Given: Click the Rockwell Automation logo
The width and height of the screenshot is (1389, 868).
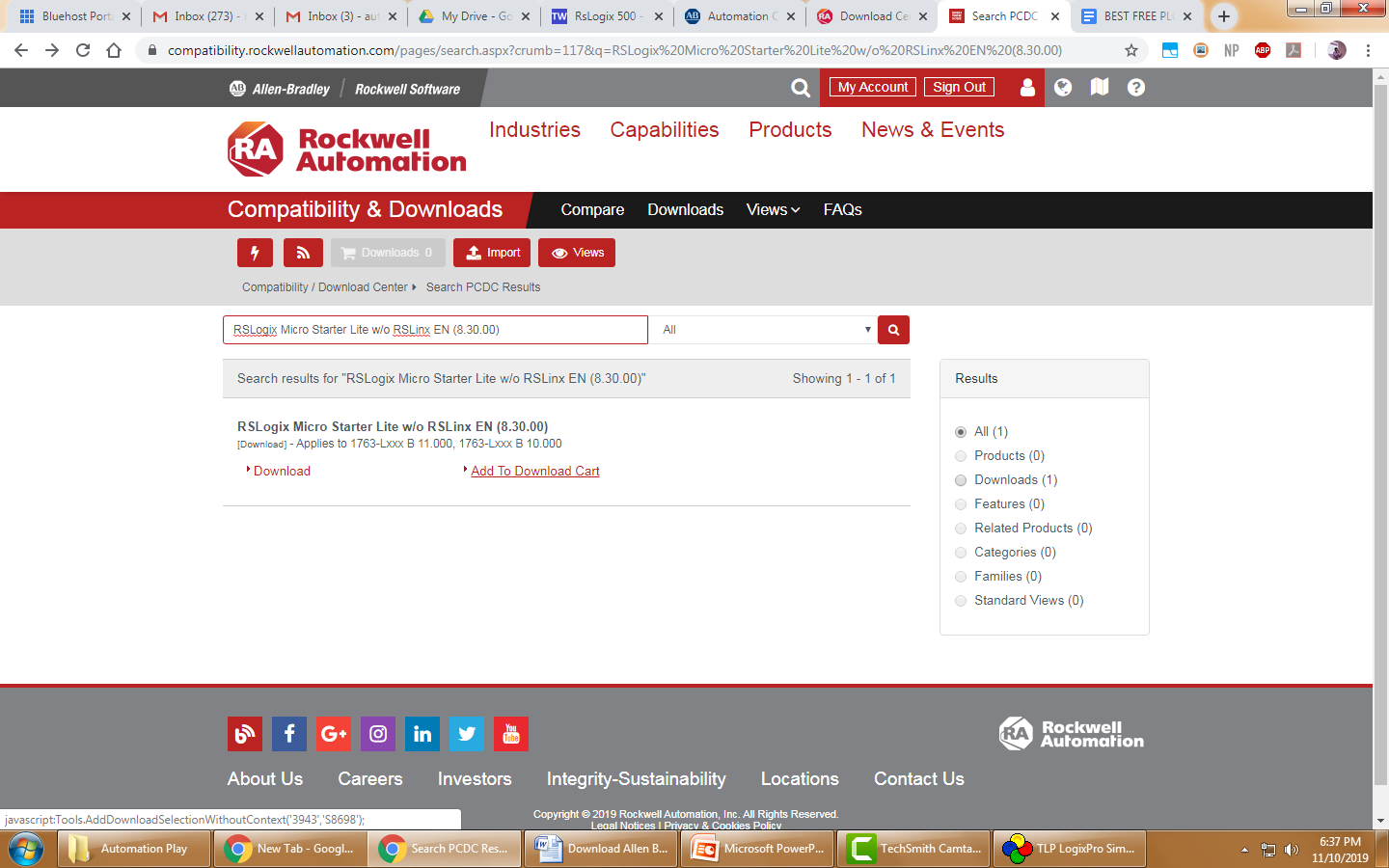Looking at the screenshot, I should click(x=347, y=149).
